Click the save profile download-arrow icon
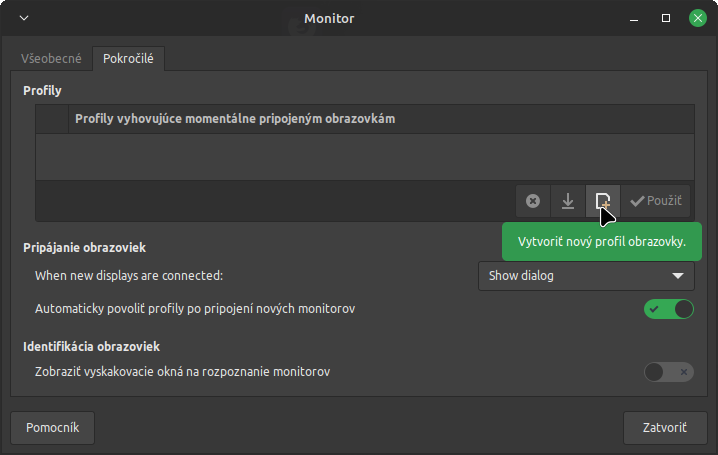Screen dimensions: 718x455 [x=568, y=201]
